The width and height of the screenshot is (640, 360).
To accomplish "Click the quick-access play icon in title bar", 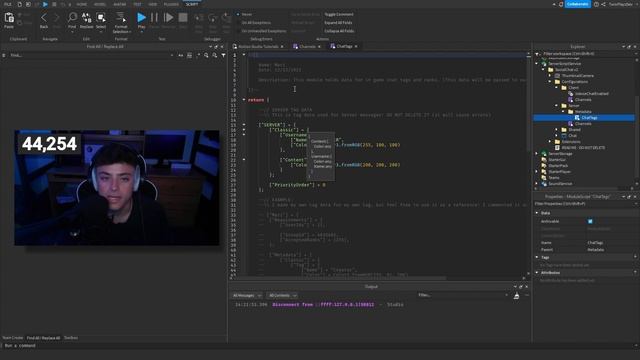I will [x=45, y=4].
